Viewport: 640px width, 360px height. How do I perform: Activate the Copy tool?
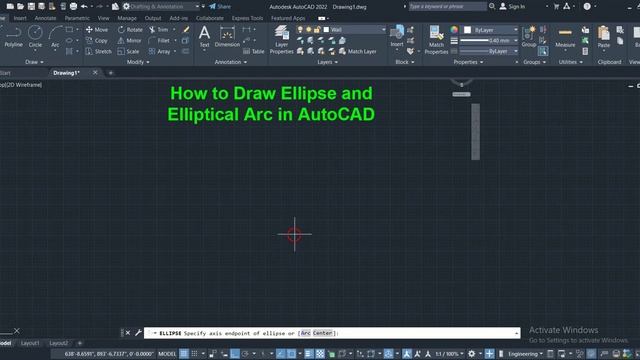point(97,41)
